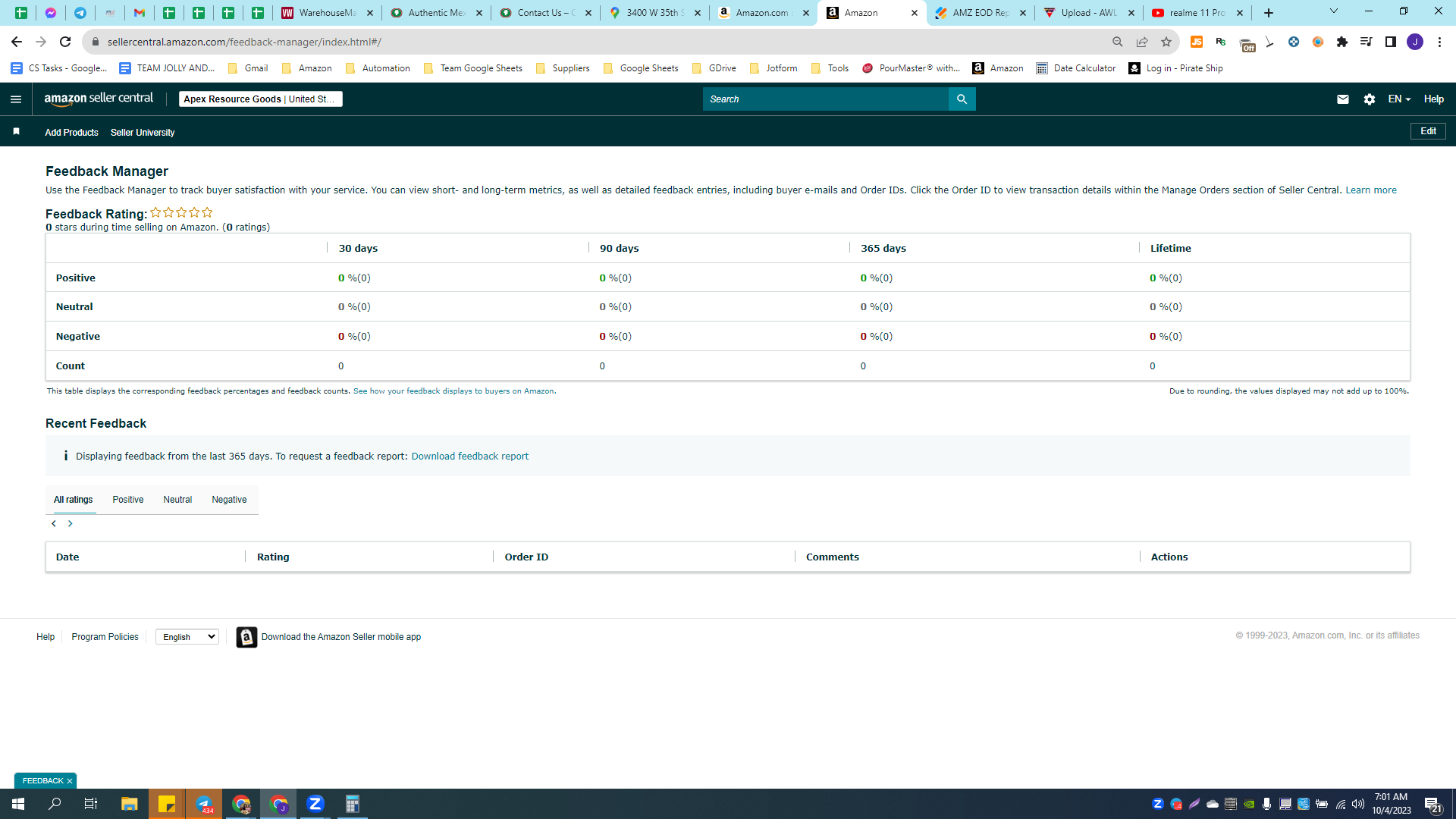The image size is (1456, 819).
Task: Open Telegram in the taskbar
Action: (204, 804)
